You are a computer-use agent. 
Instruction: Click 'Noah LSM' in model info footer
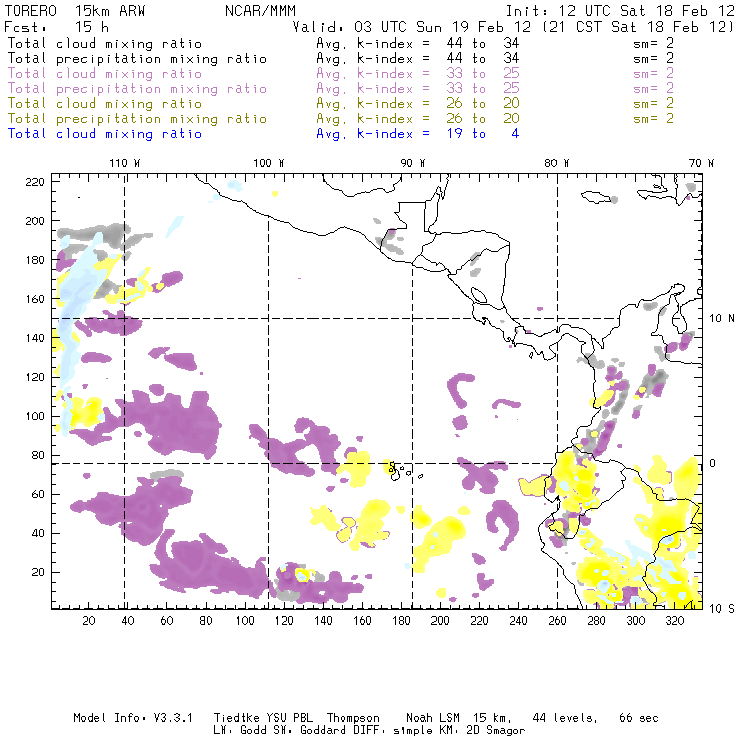pos(433,718)
